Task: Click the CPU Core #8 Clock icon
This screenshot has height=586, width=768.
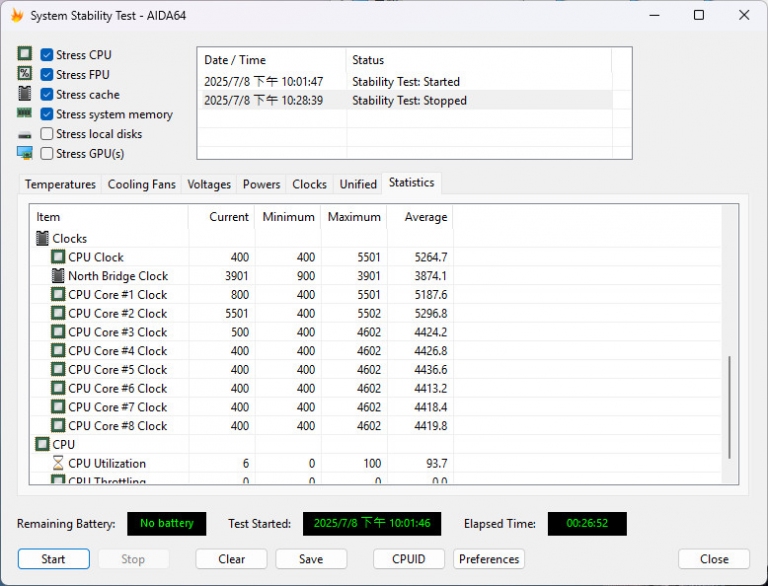Action: (58, 425)
